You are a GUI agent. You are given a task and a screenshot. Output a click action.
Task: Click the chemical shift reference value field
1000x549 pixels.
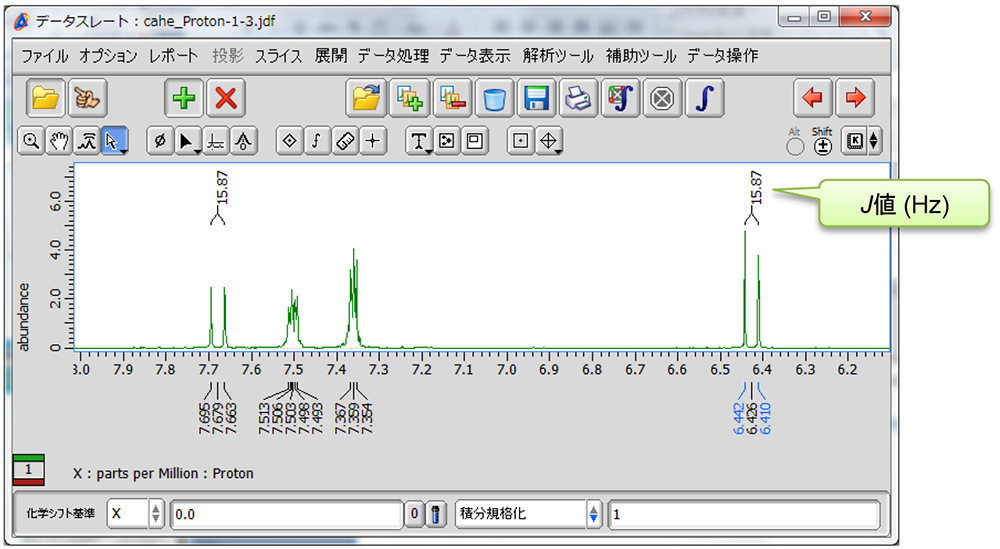(286, 514)
